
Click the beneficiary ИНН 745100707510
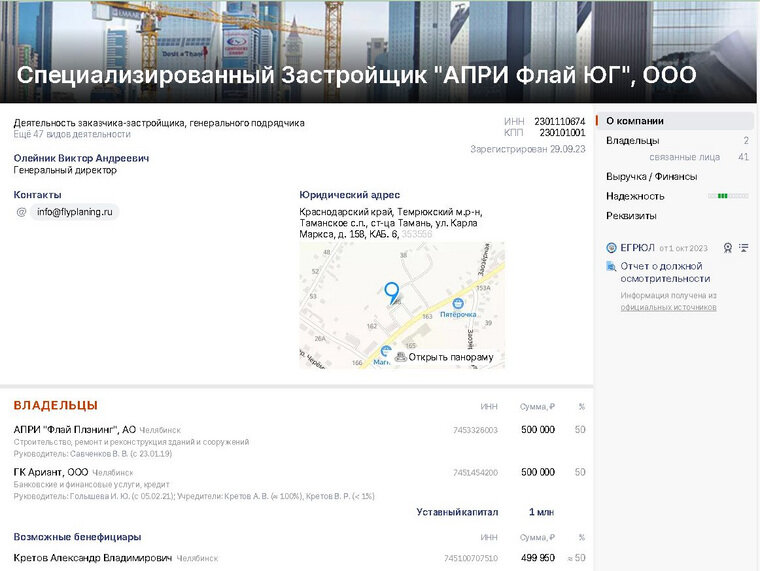471,558
